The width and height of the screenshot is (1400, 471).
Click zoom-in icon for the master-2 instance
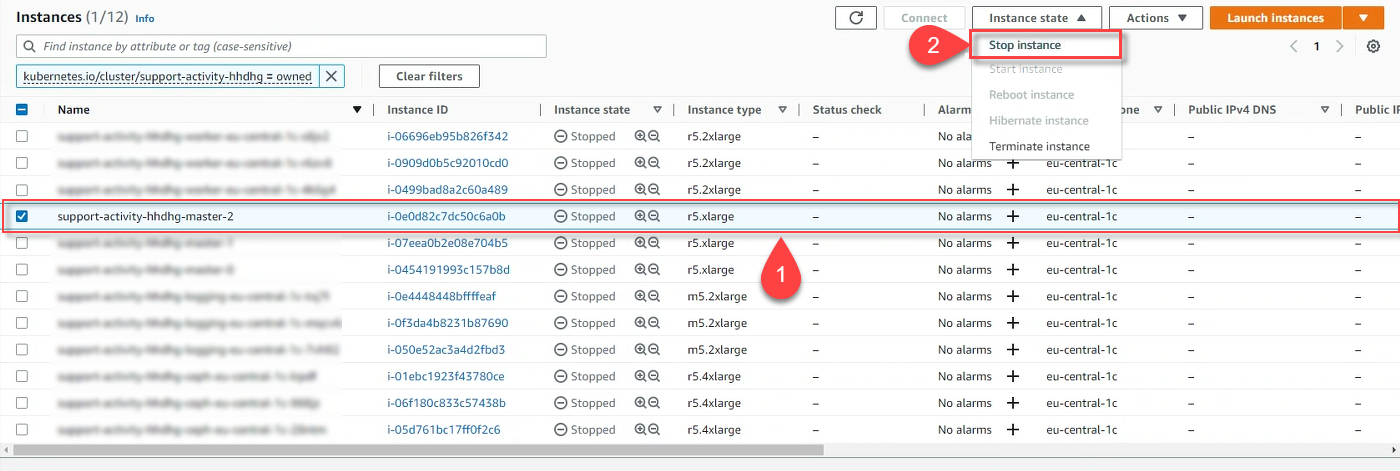pos(640,216)
